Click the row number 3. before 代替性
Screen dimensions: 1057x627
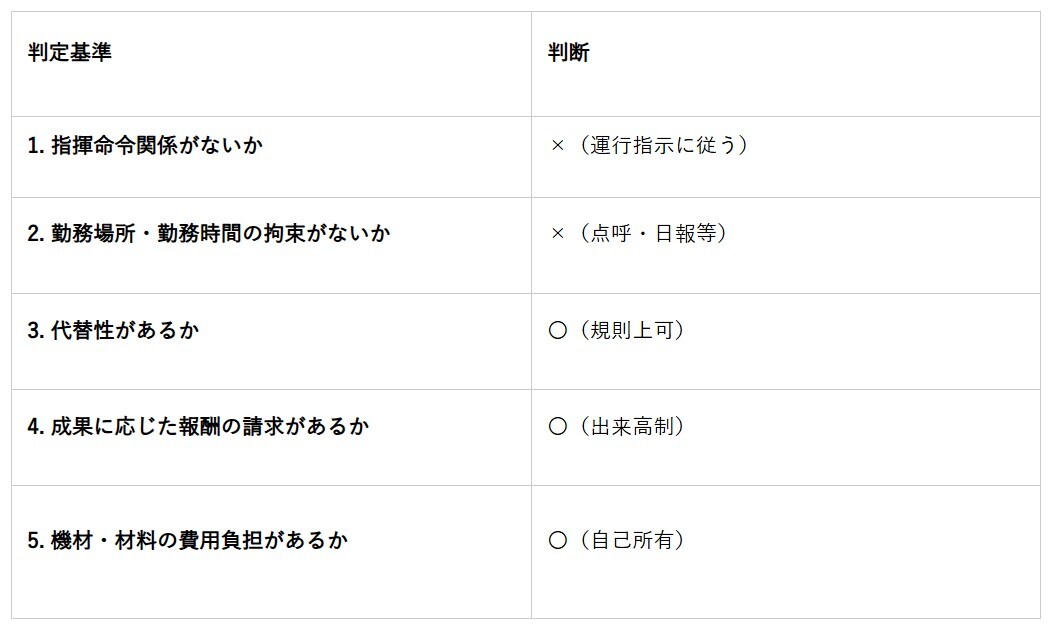point(35,330)
